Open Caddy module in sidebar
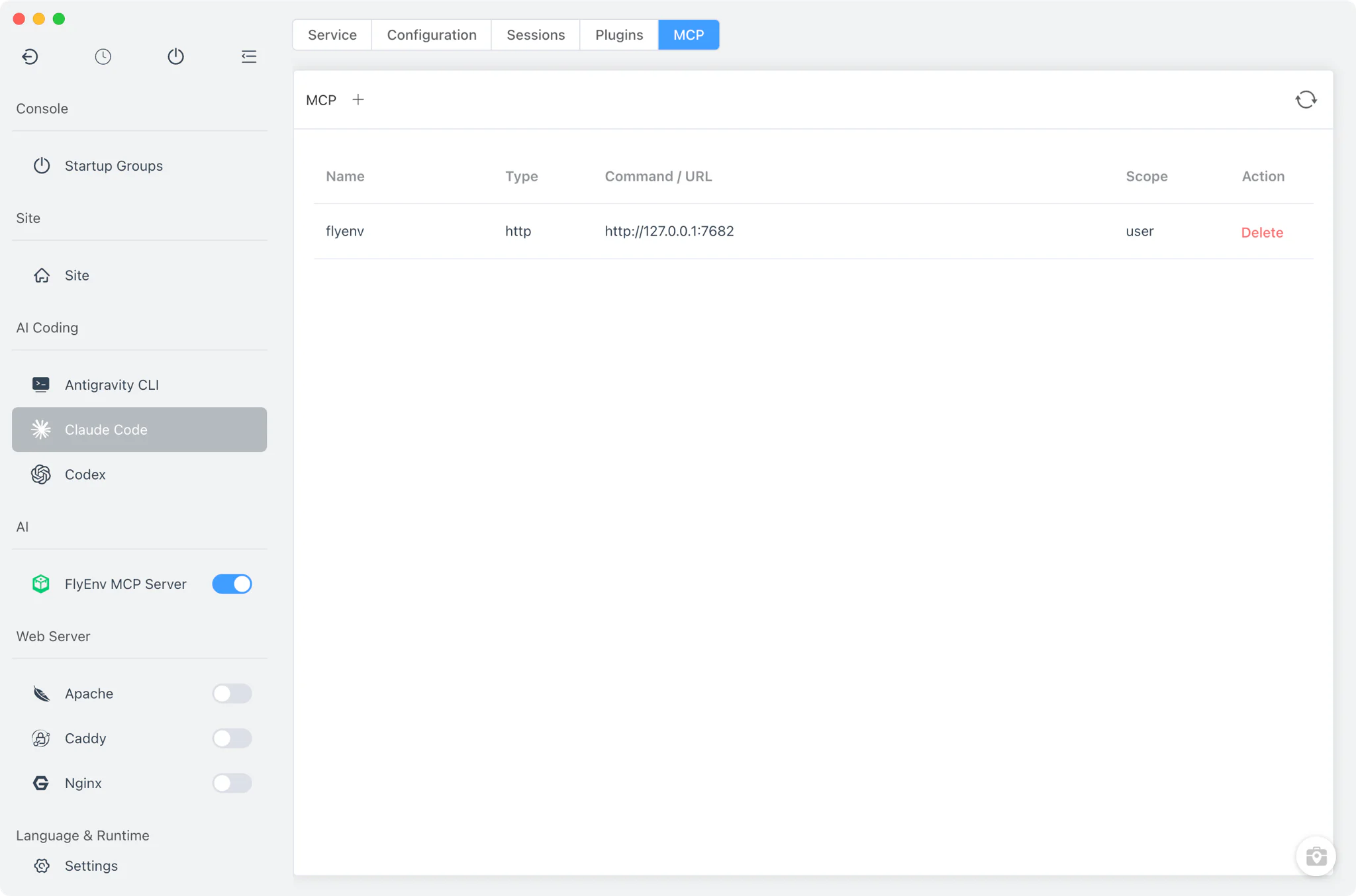Screen dimensions: 1356x896 (x=85, y=738)
